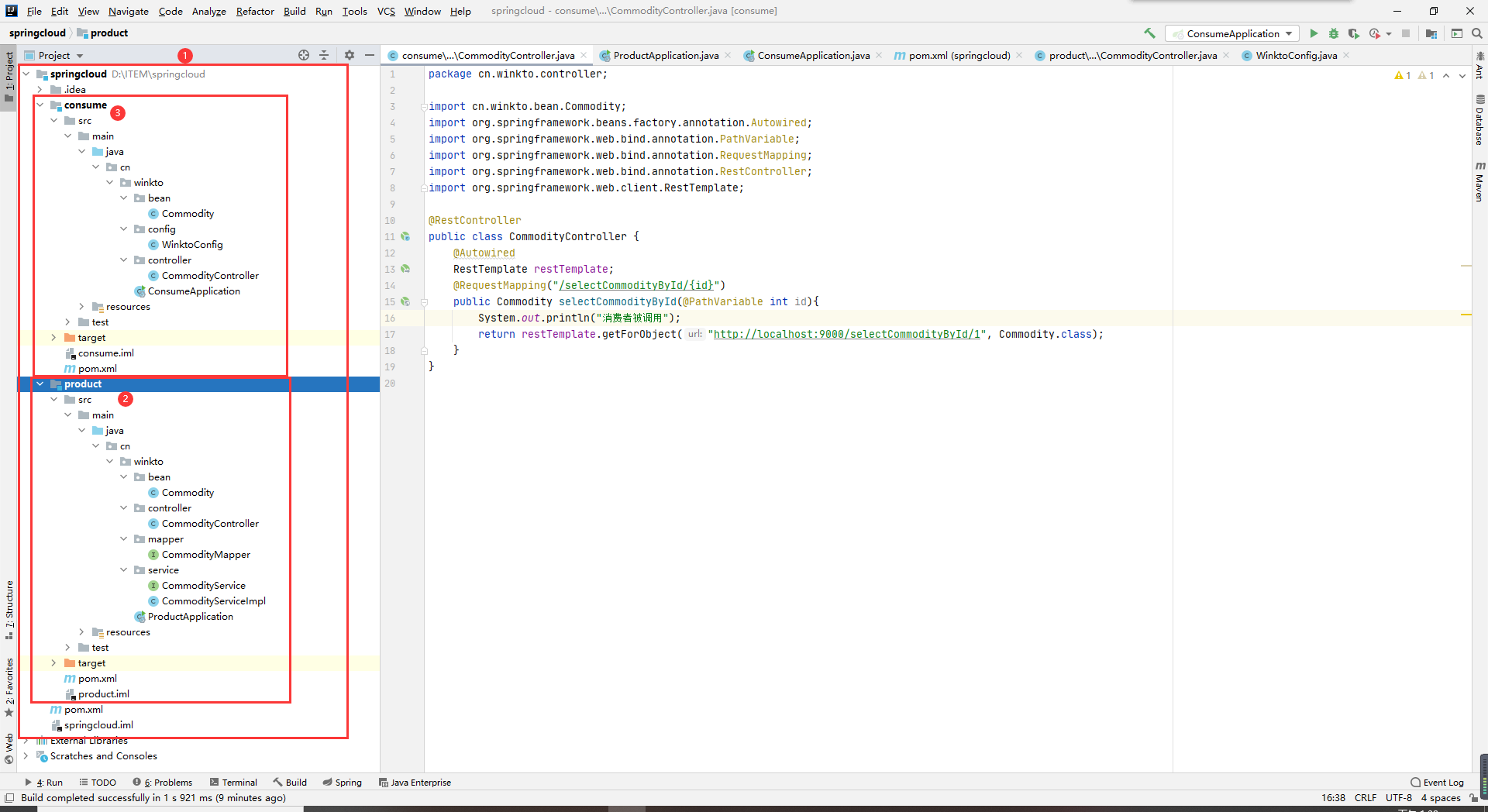Open the Web tool window
1488x812 pixels.
(9, 748)
